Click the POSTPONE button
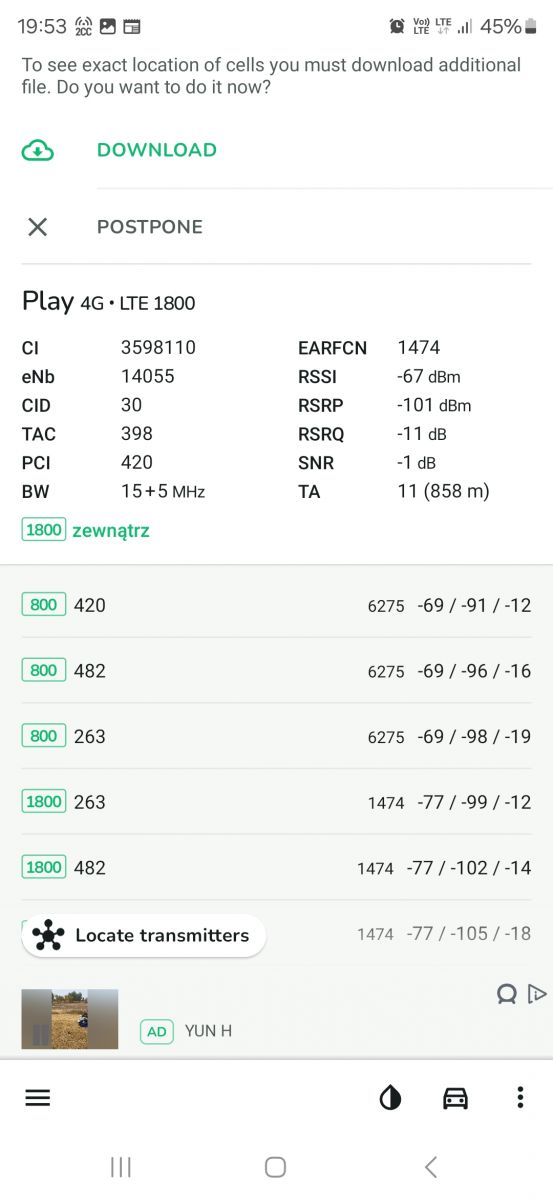 click(150, 227)
